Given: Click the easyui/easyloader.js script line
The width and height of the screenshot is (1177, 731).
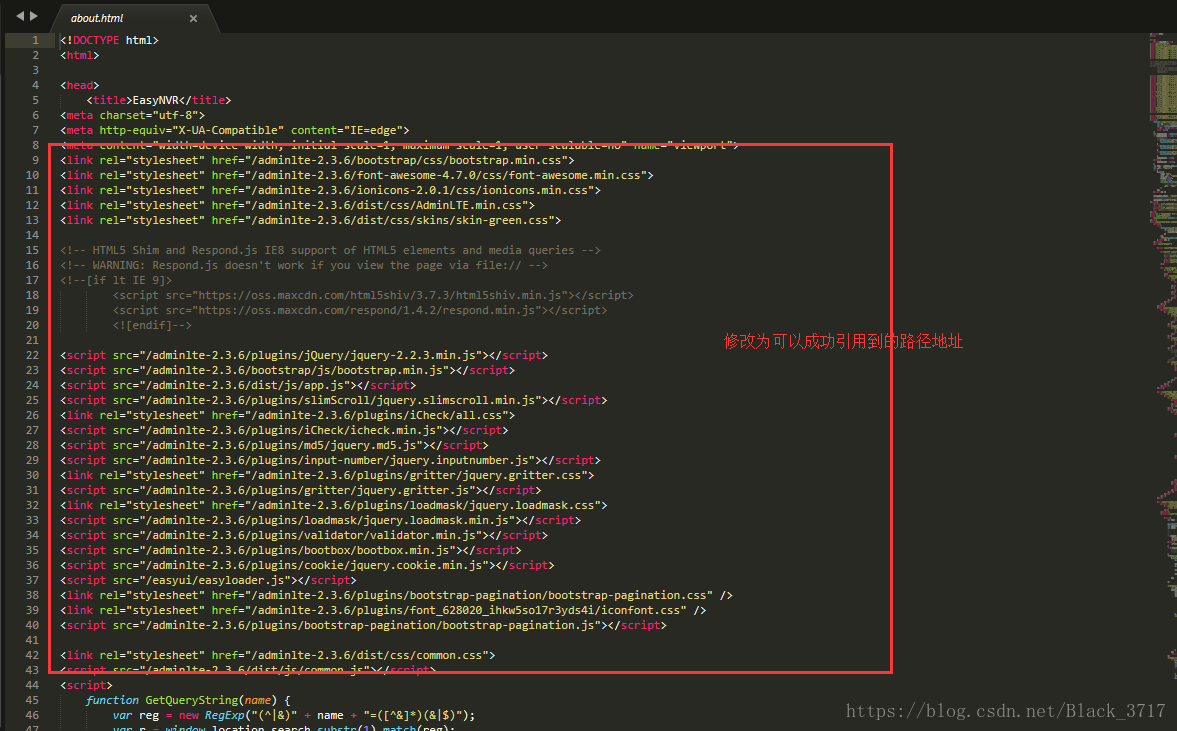Looking at the screenshot, I should (209, 580).
